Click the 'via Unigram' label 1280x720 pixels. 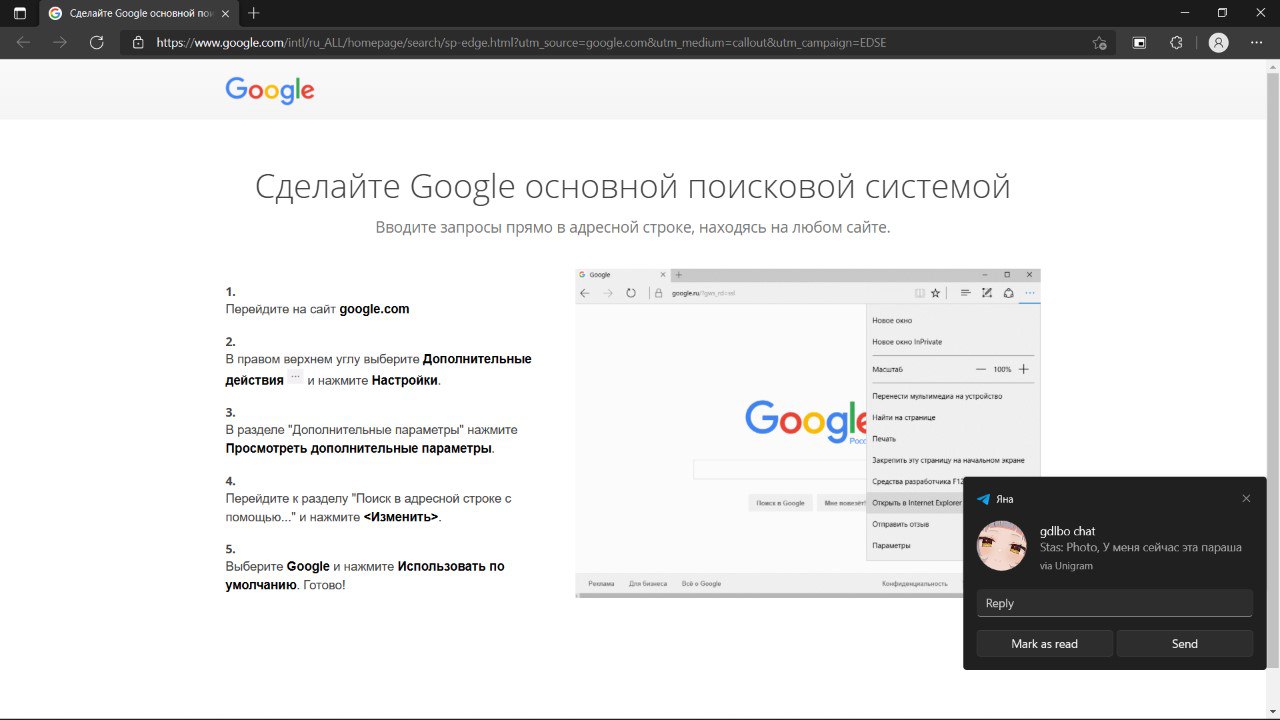[1066, 565]
